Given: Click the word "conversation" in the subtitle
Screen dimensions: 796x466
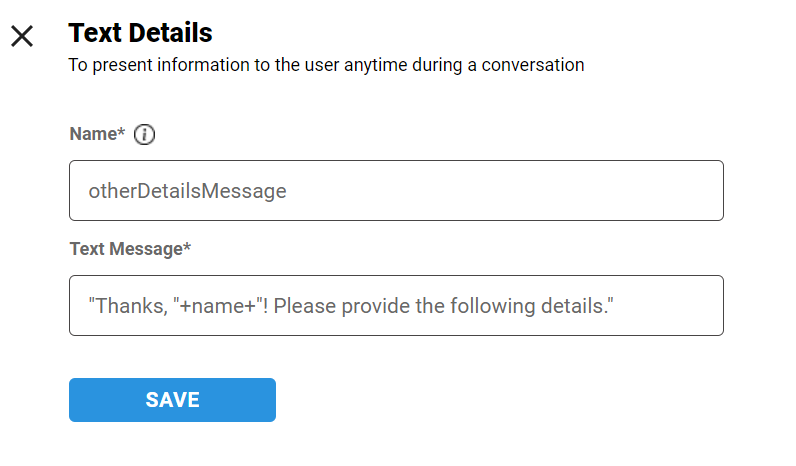Looking at the screenshot, I should point(535,65).
